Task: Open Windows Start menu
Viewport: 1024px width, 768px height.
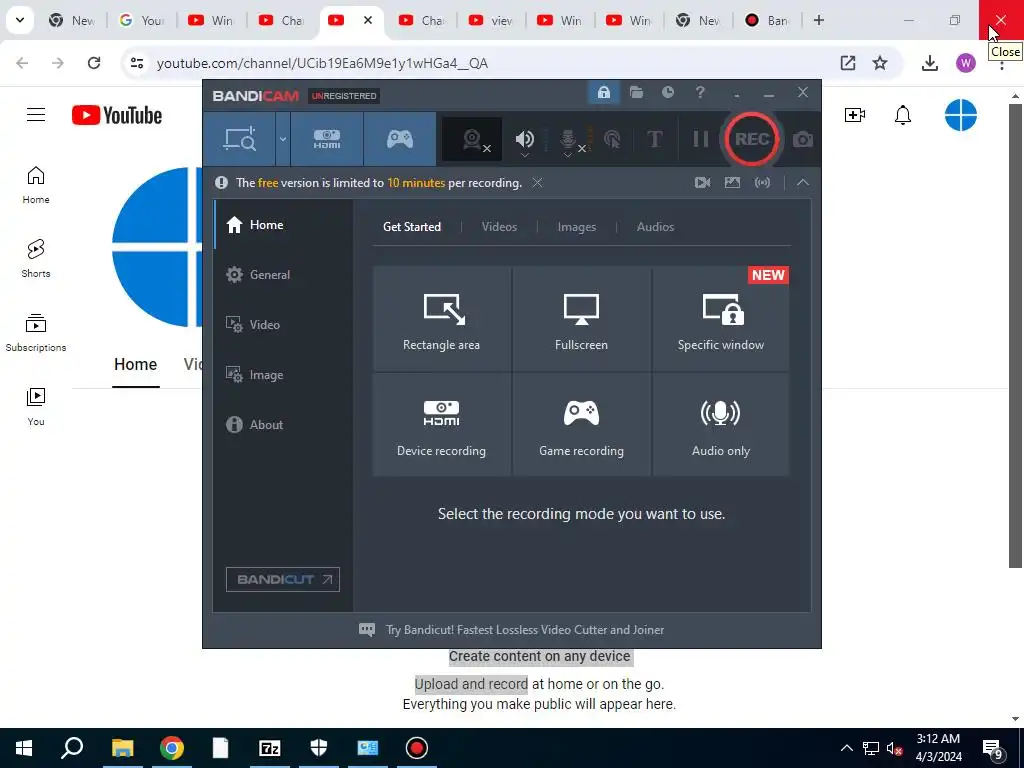Action: pos(24,748)
